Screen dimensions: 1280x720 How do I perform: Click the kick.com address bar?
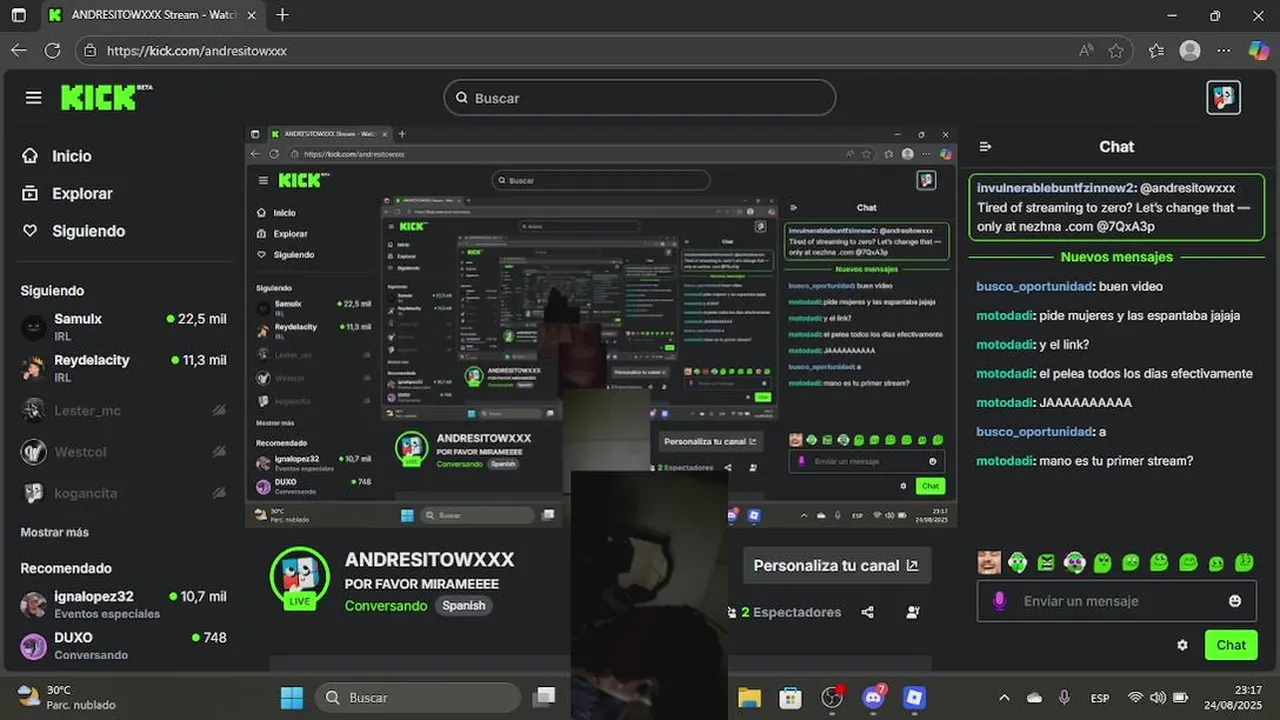pos(602,50)
